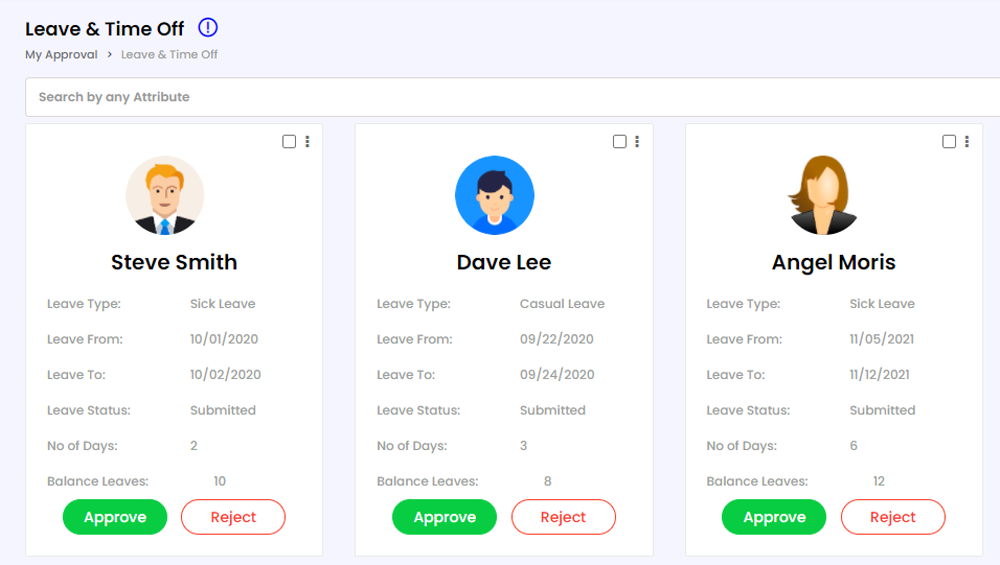Tick the checkbox on Steve Smith's card

[289, 142]
